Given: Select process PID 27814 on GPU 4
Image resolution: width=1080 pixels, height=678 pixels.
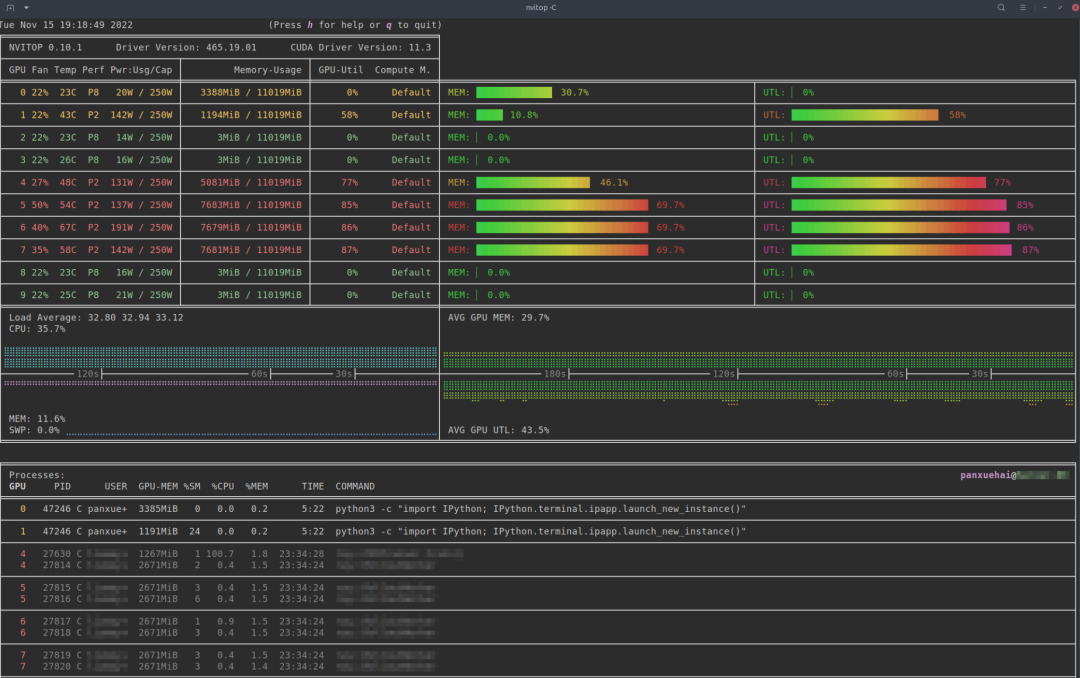Looking at the screenshot, I should [538, 566].
